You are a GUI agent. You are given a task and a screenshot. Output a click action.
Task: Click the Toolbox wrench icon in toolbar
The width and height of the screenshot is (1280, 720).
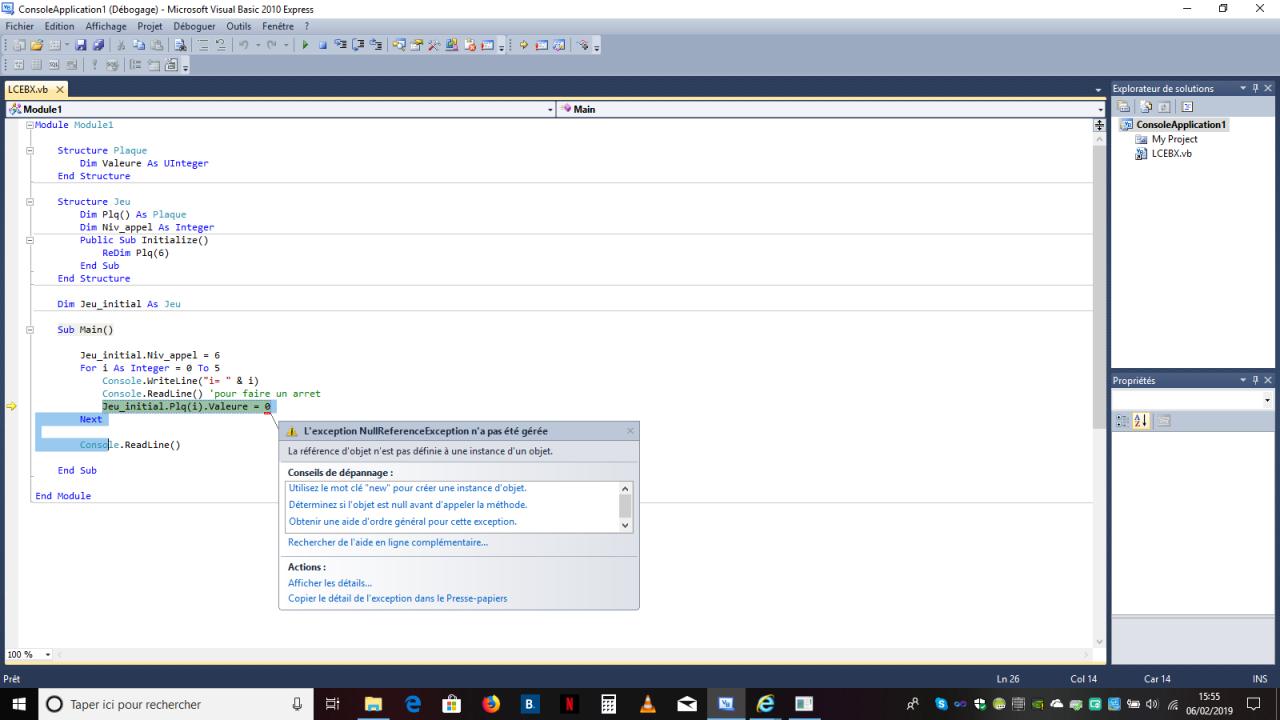(x=435, y=45)
